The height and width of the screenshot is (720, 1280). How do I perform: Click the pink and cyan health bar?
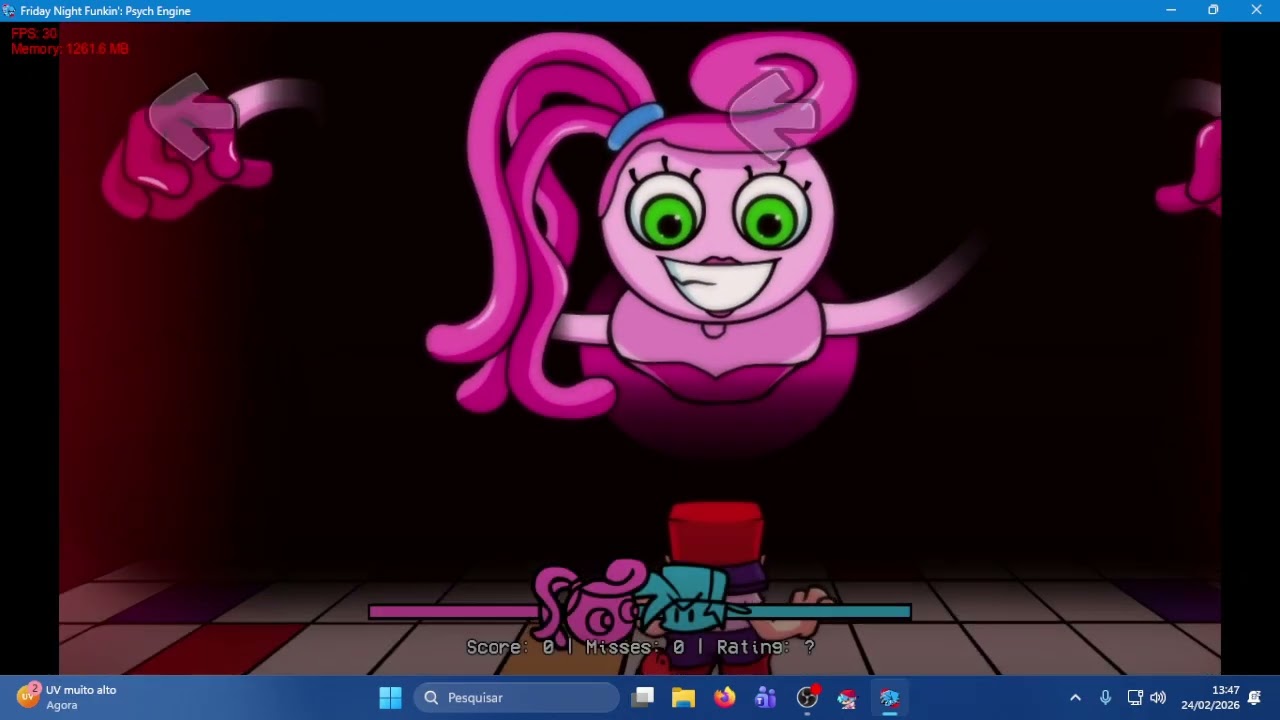(640, 612)
